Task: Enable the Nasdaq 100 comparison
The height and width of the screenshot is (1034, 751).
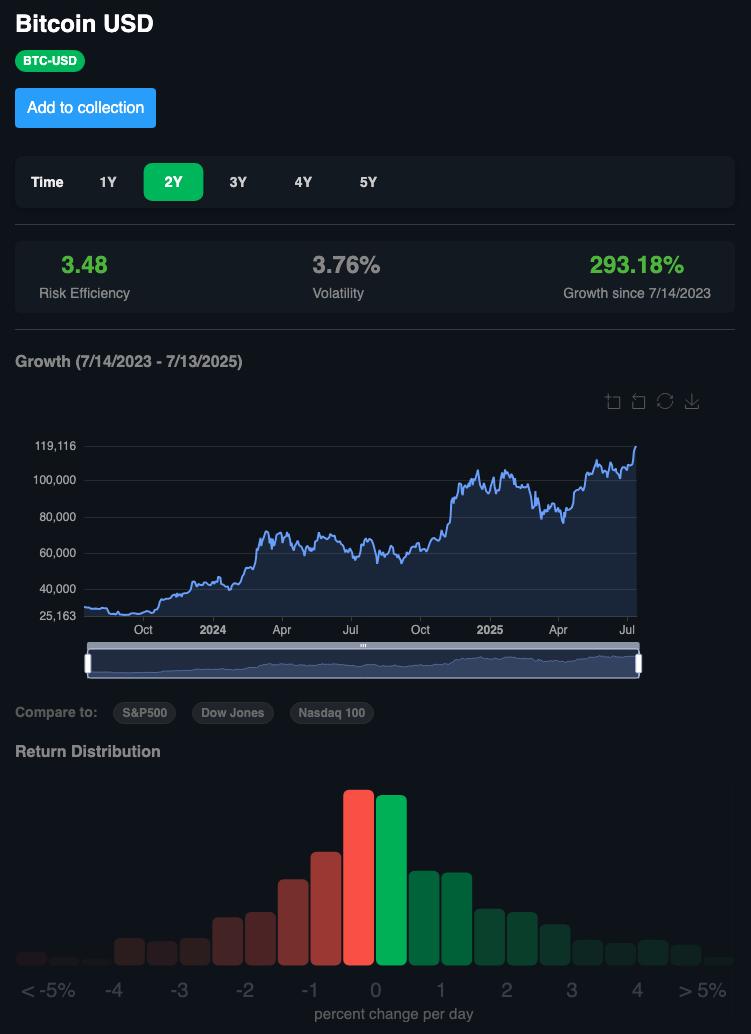Action: 331,713
